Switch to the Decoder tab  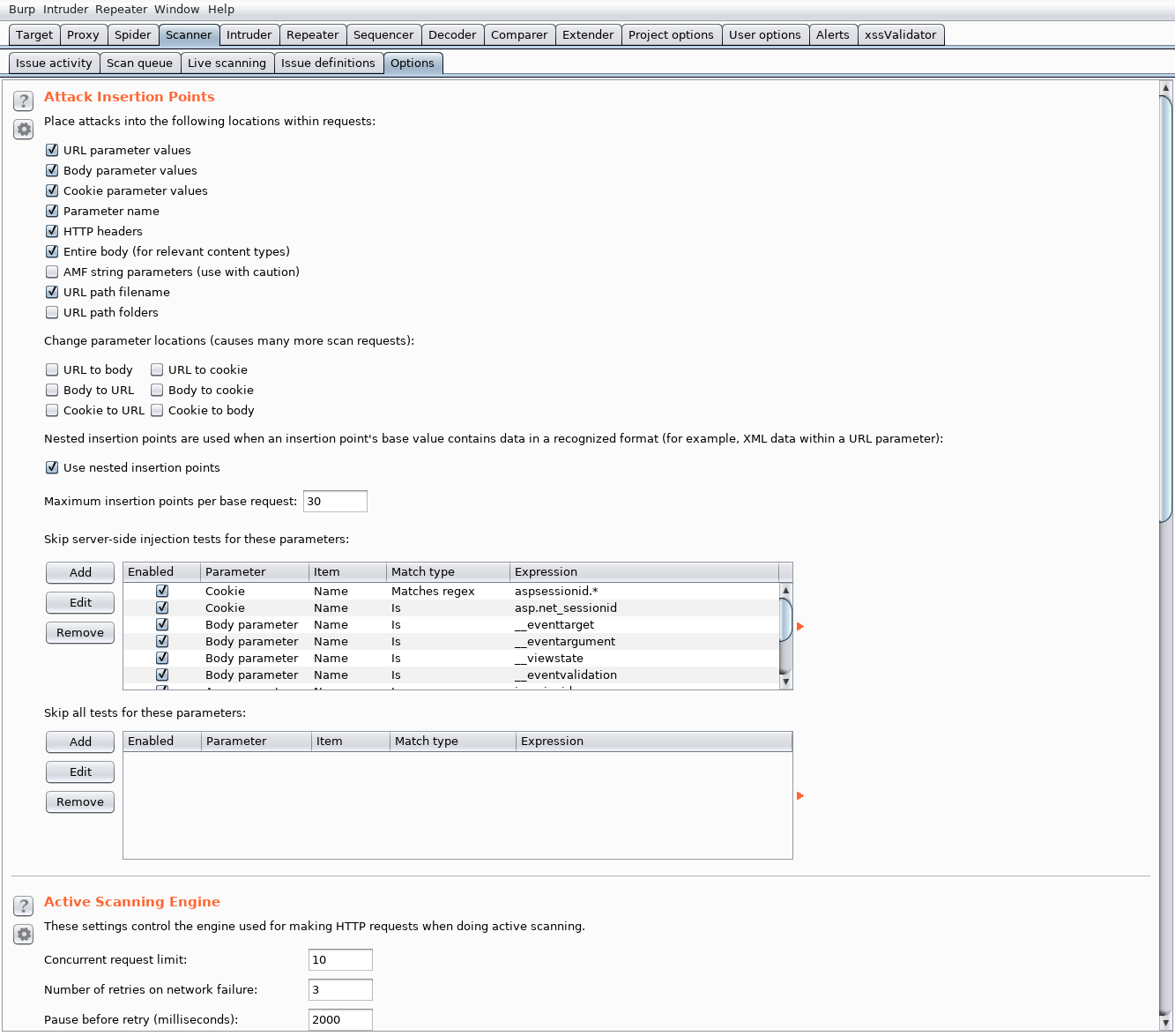pos(452,35)
